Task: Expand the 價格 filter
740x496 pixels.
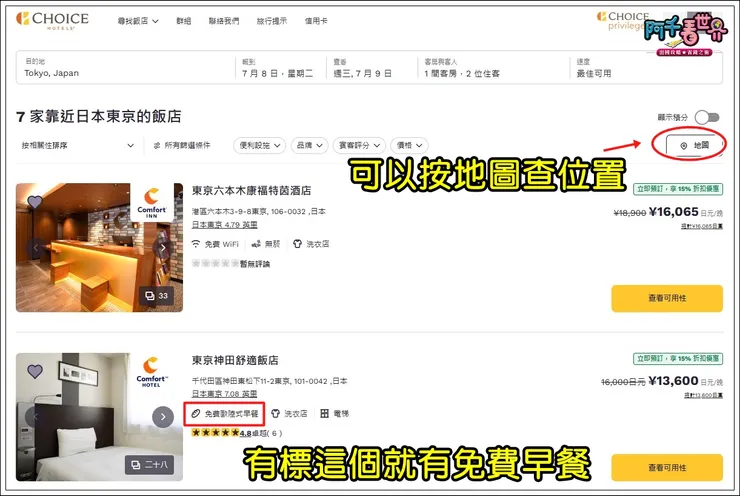Action: [409, 145]
